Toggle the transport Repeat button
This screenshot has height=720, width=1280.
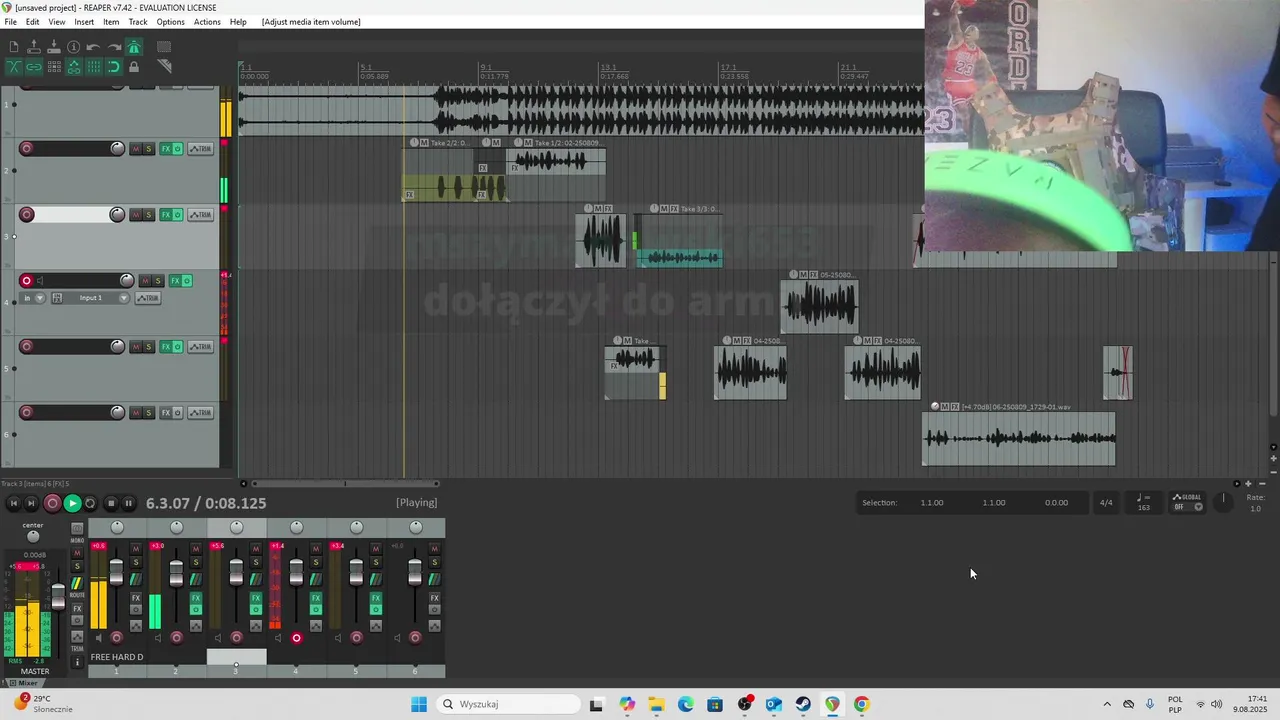point(90,504)
